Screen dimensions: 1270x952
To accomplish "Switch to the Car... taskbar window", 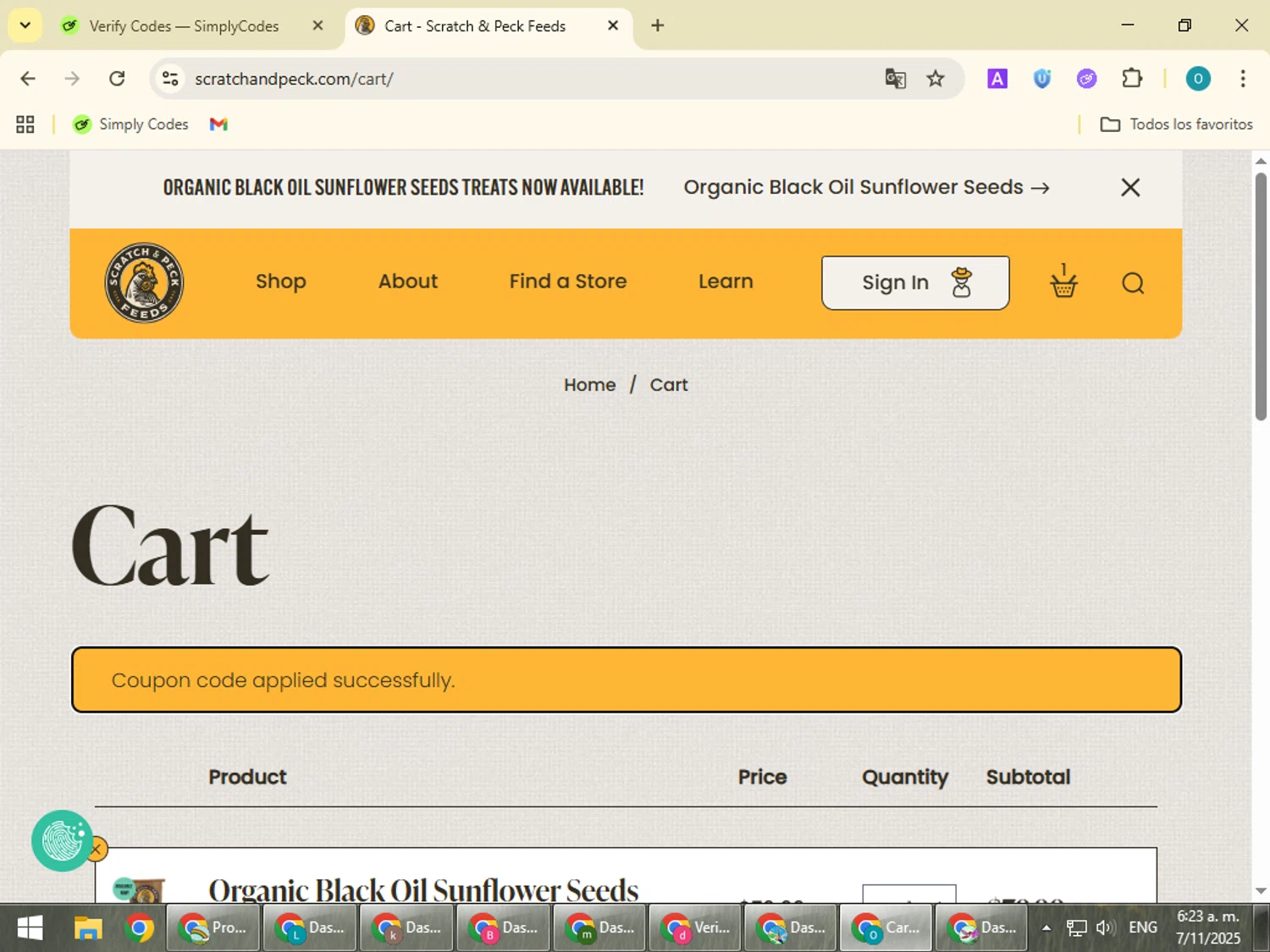I will pyautogui.click(x=886, y=928).
